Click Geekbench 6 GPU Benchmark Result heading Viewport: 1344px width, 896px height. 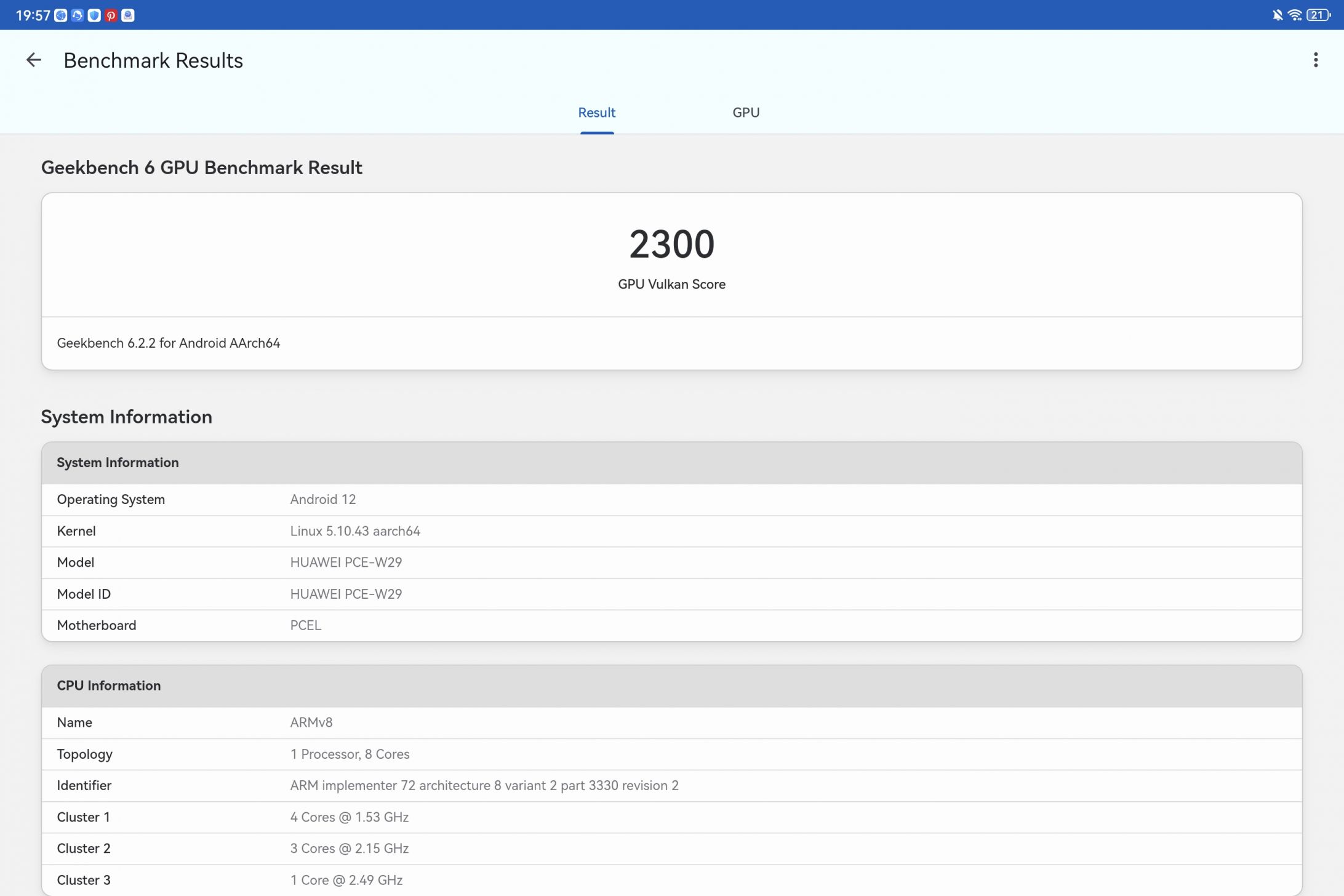point(202,167)
